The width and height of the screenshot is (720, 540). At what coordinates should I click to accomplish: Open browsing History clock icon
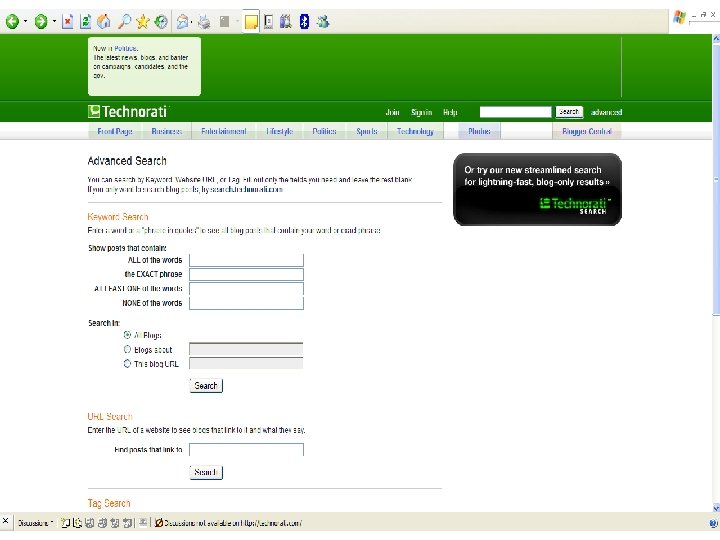point(161,21)
